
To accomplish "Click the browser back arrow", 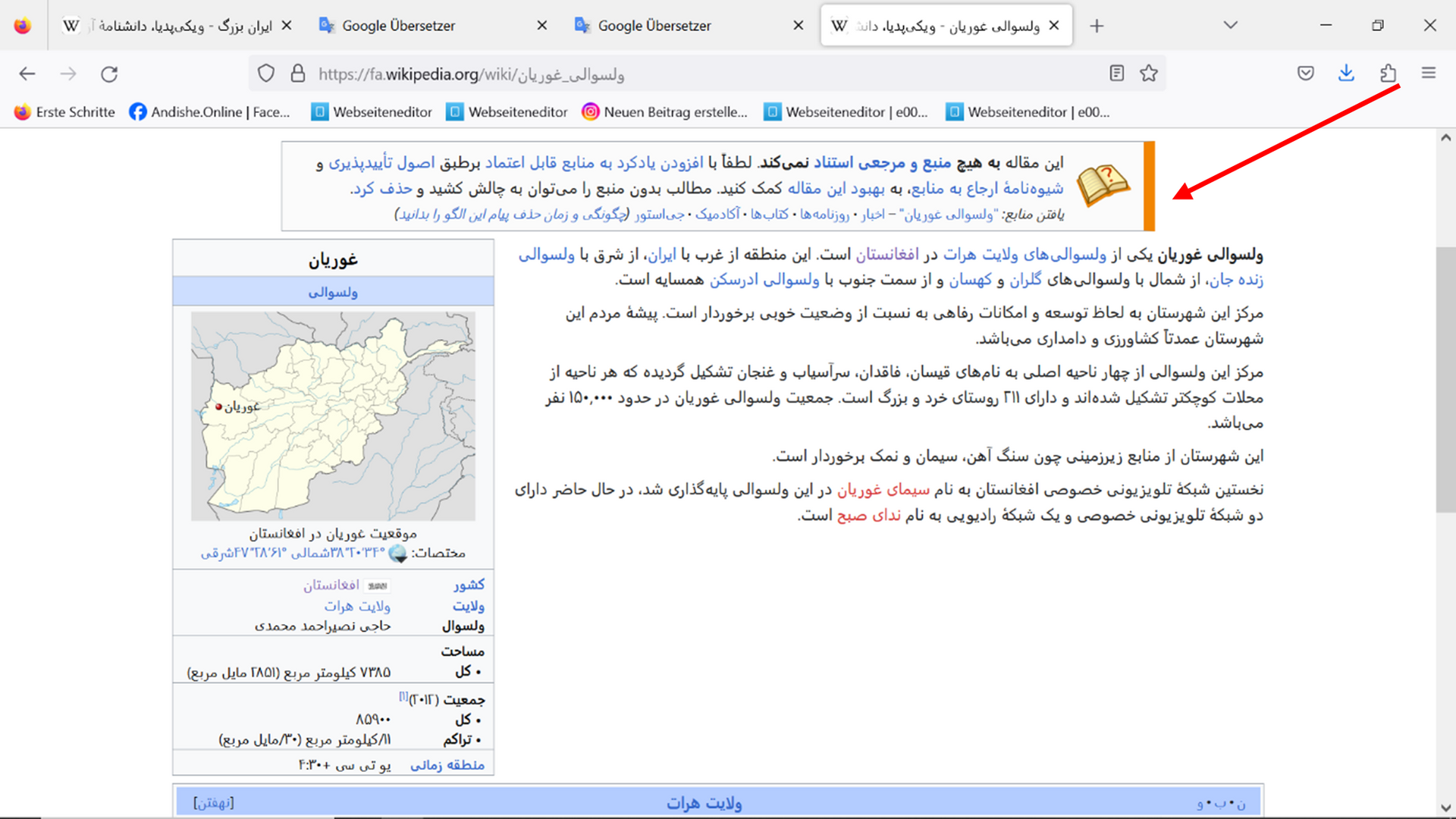I will point(27,74).
